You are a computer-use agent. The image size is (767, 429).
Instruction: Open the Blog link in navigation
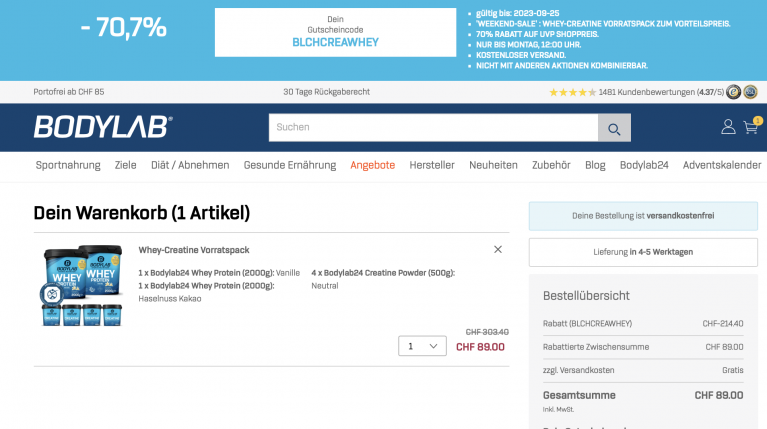point(595,165)
